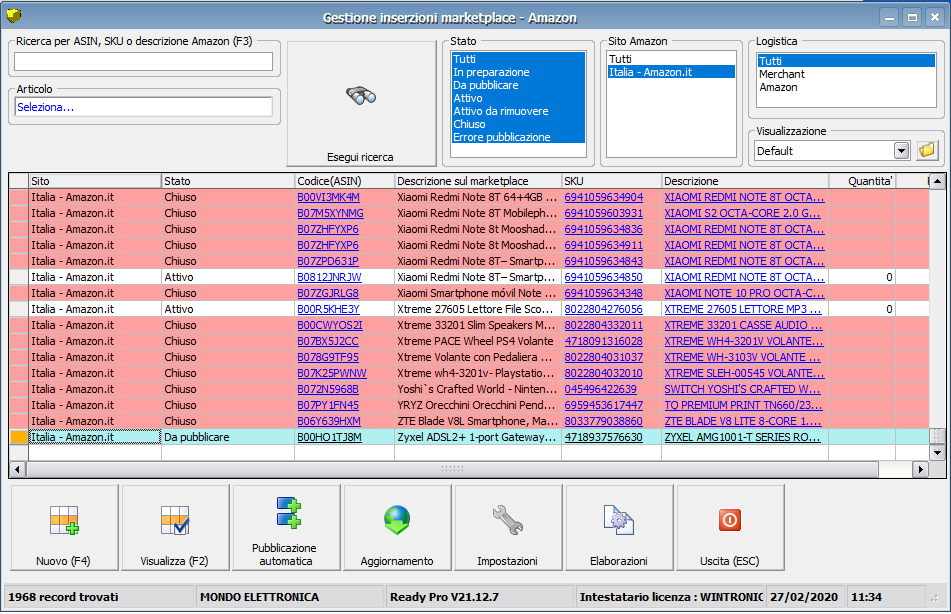
Task: Click 'MONDO ELETTRONICA' in the status bar
Action: click(260, 597)
